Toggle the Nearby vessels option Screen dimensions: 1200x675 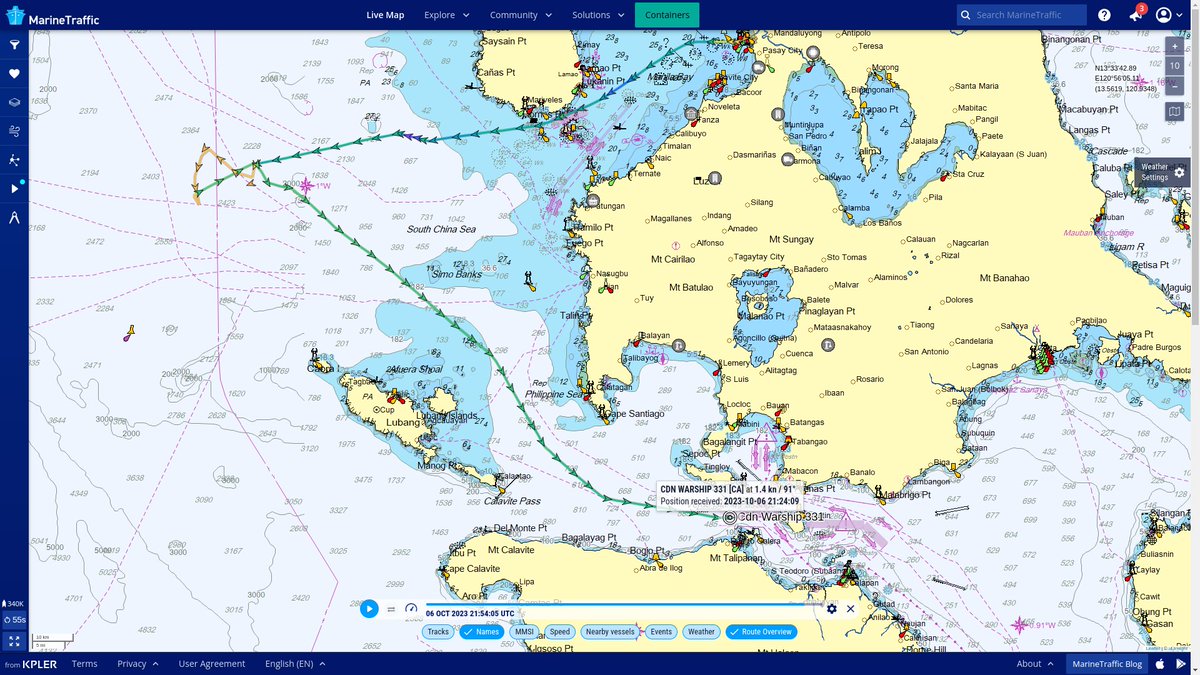(610, 632)
